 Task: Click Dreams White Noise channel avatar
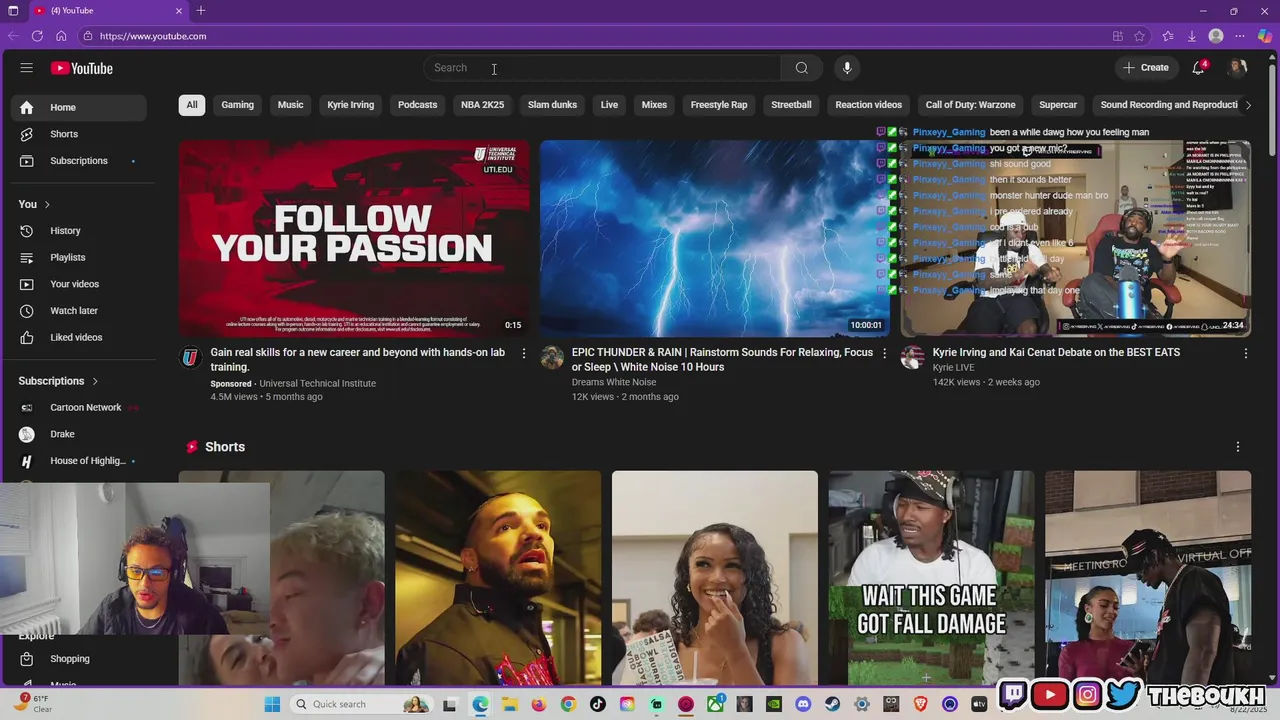tap(552, 358)
